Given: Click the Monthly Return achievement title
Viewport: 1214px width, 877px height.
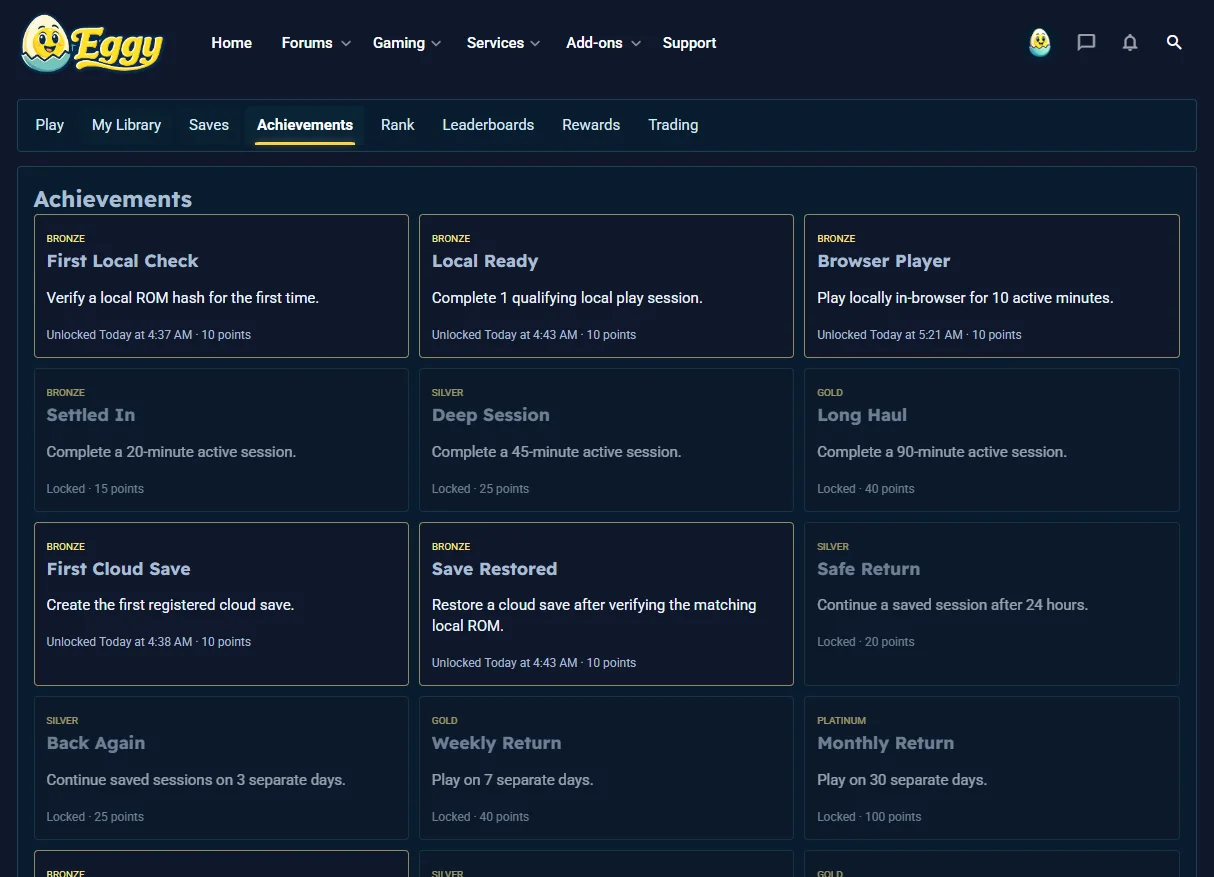Looking at the screenshot, I should tap(886, 743).
